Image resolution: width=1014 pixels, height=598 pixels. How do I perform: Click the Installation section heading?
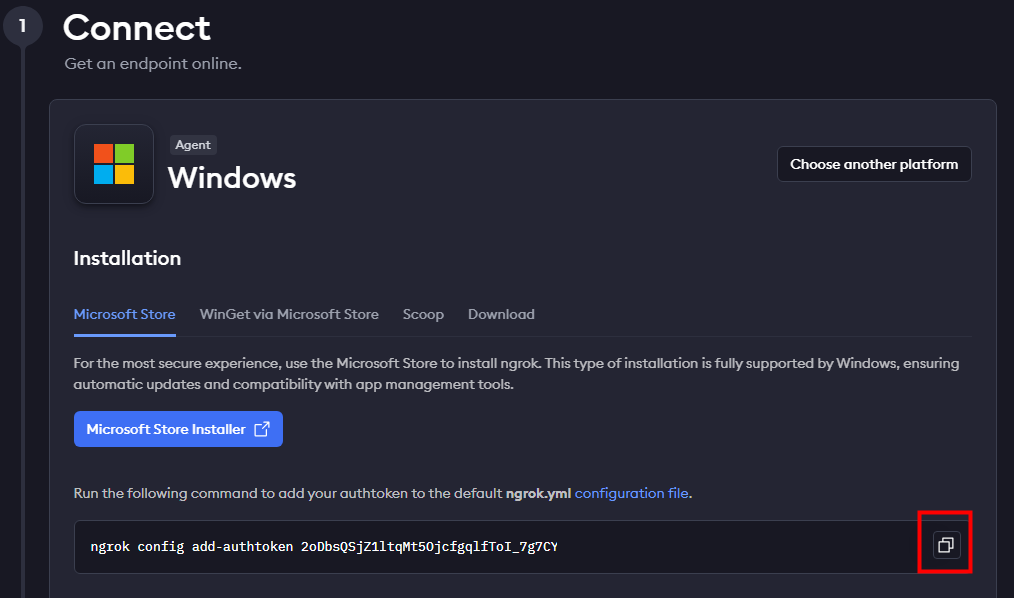coord(127,258)
